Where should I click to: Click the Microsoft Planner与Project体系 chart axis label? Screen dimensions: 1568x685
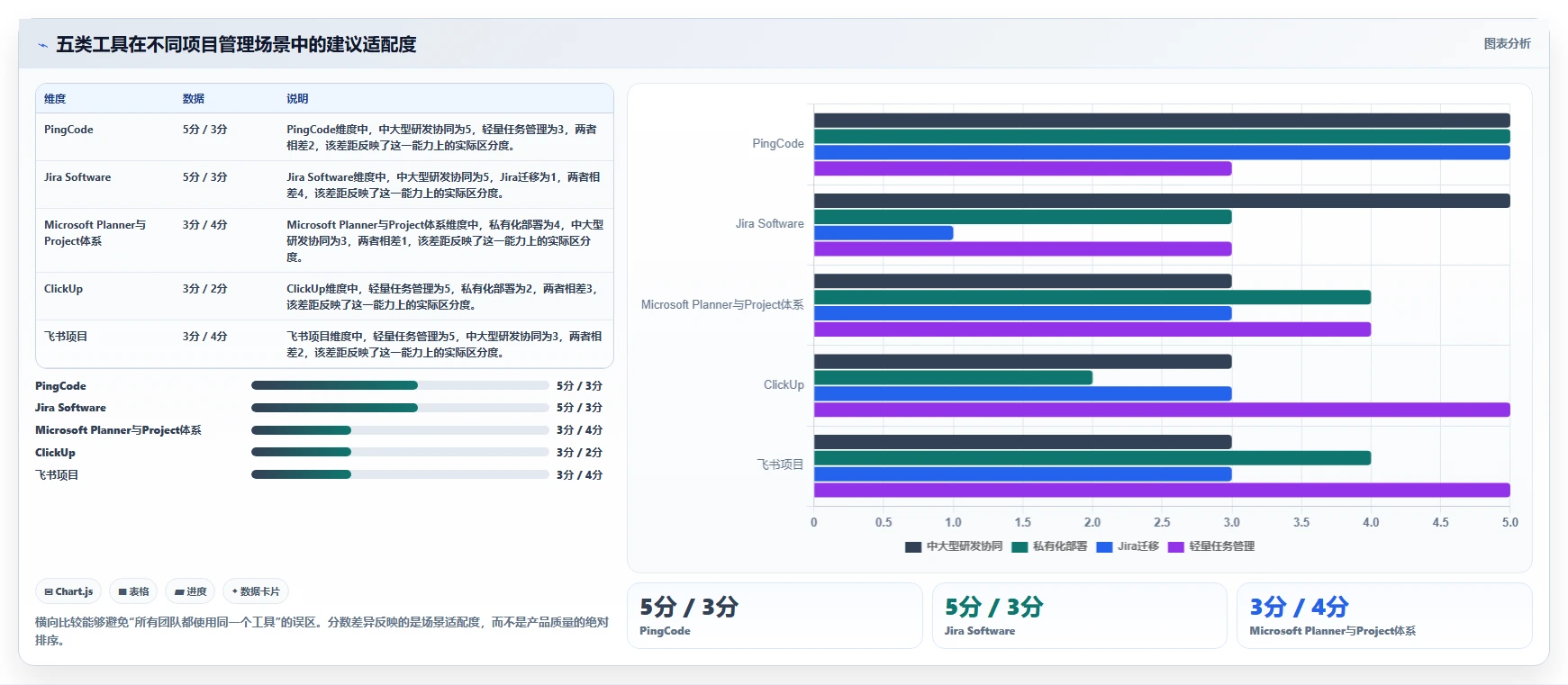point(722,305)
